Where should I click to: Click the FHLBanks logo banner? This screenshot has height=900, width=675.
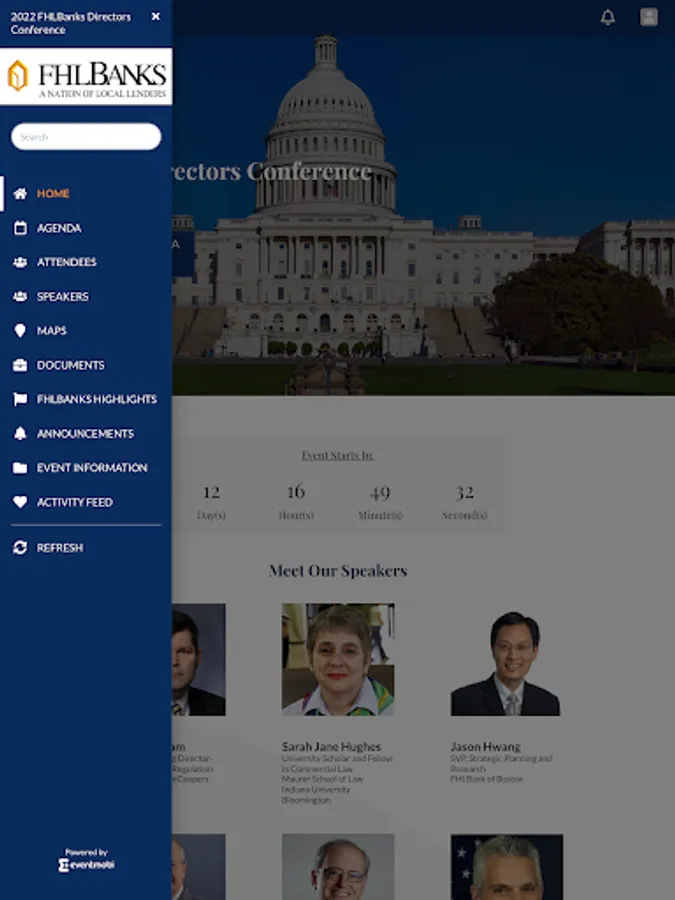pos(86,77)
